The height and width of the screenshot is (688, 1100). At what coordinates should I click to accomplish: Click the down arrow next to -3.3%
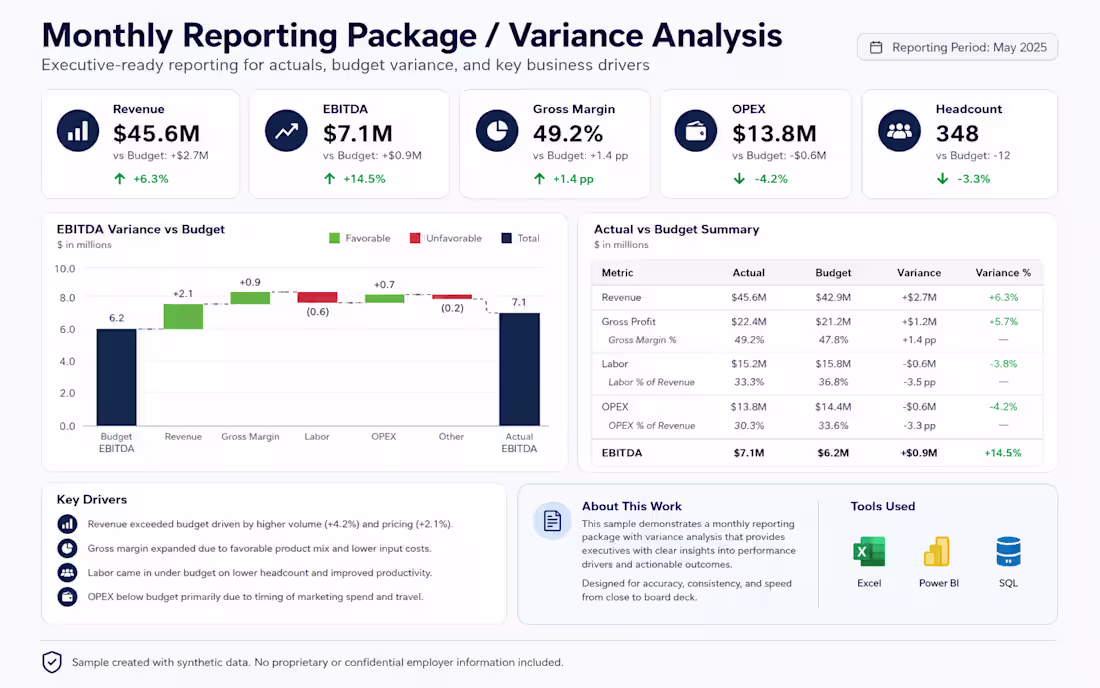(x=942, y=179)
